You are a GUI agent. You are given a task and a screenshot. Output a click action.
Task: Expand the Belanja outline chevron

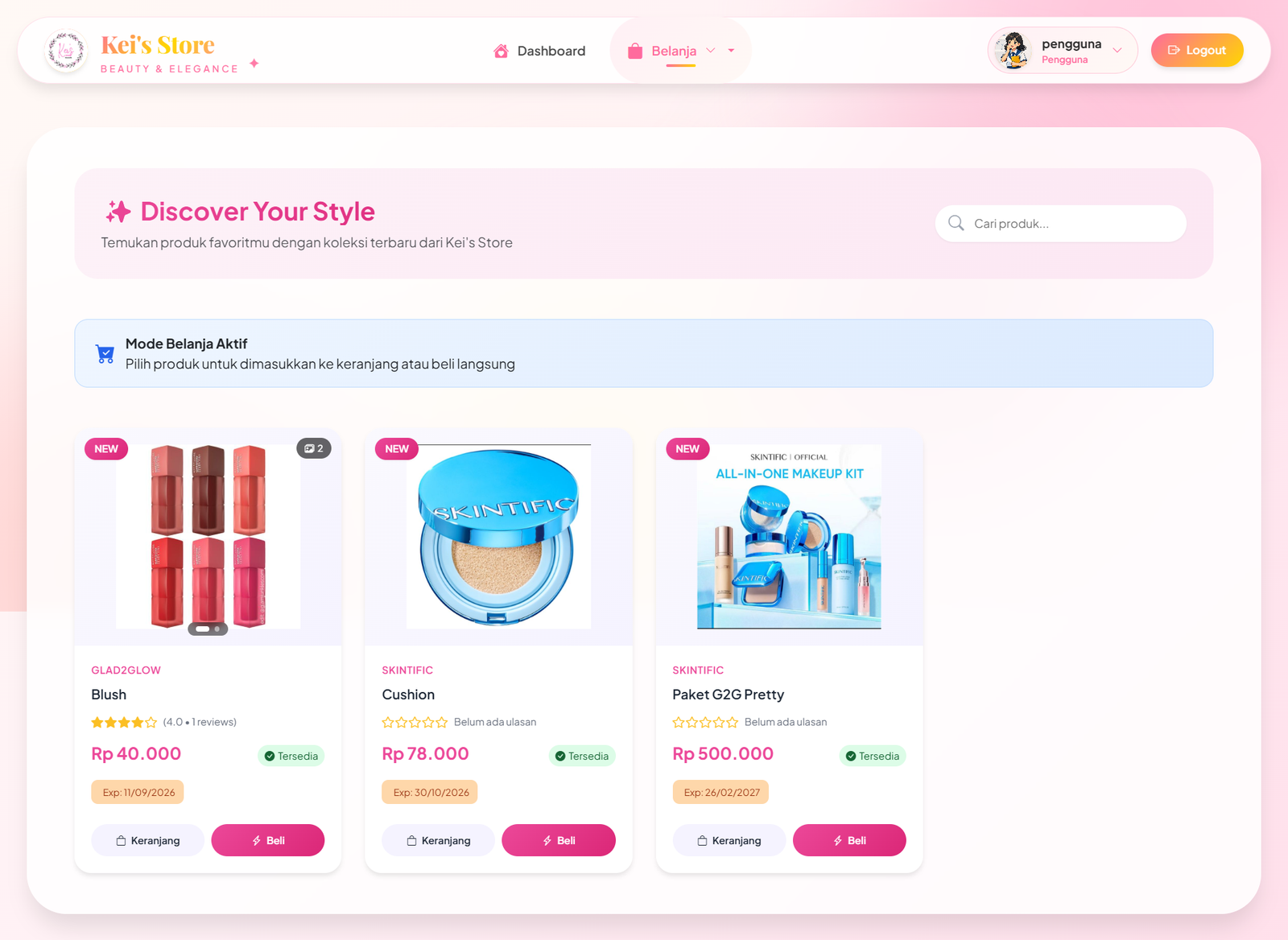point(711,51)
